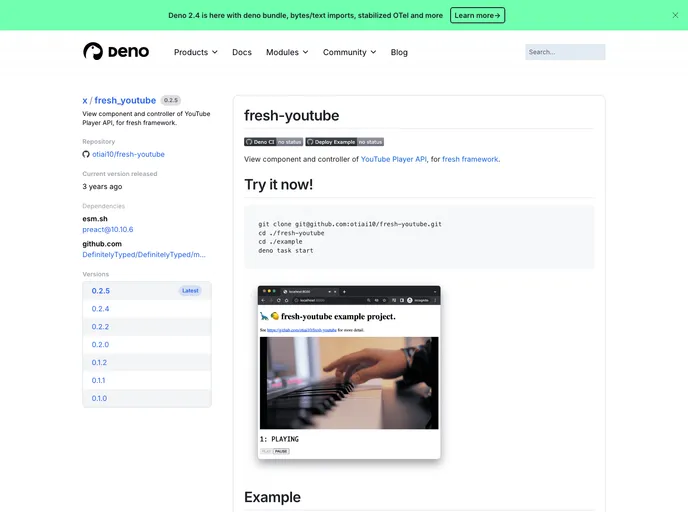The image size is (688, 512).
Task: Follow the YouTube Player API link
Action: pos(394,159)
